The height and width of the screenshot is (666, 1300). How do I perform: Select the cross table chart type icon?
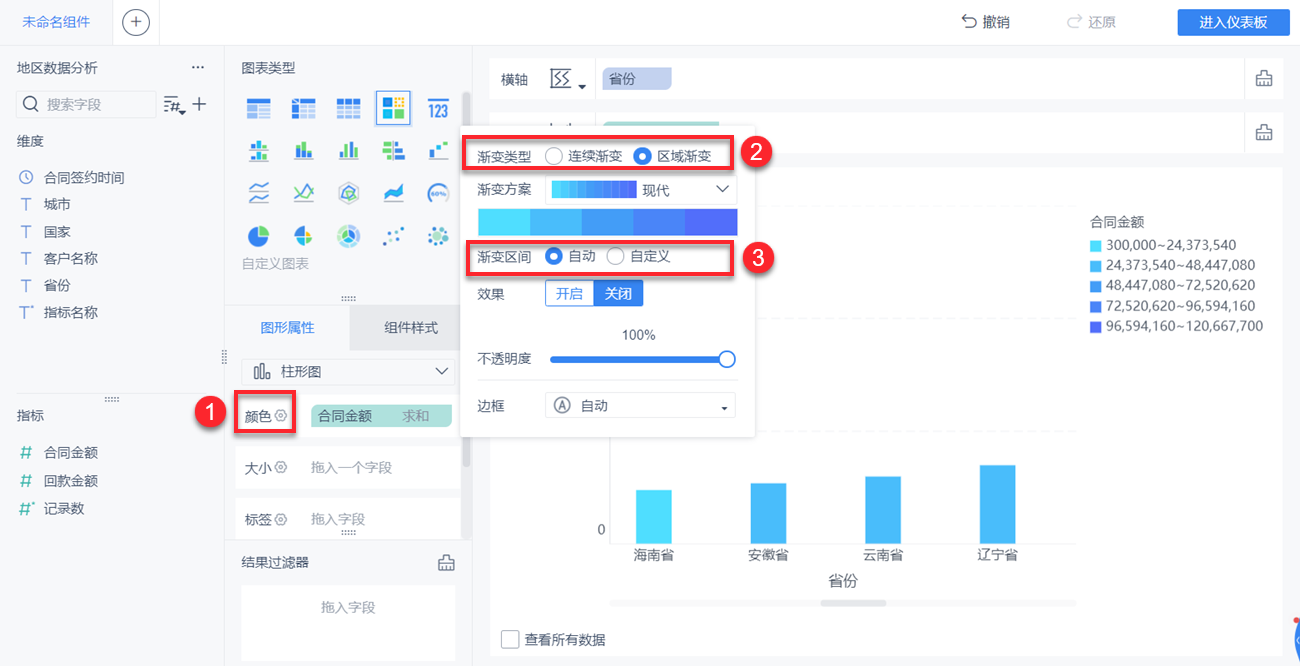click(x=303, y=107)
